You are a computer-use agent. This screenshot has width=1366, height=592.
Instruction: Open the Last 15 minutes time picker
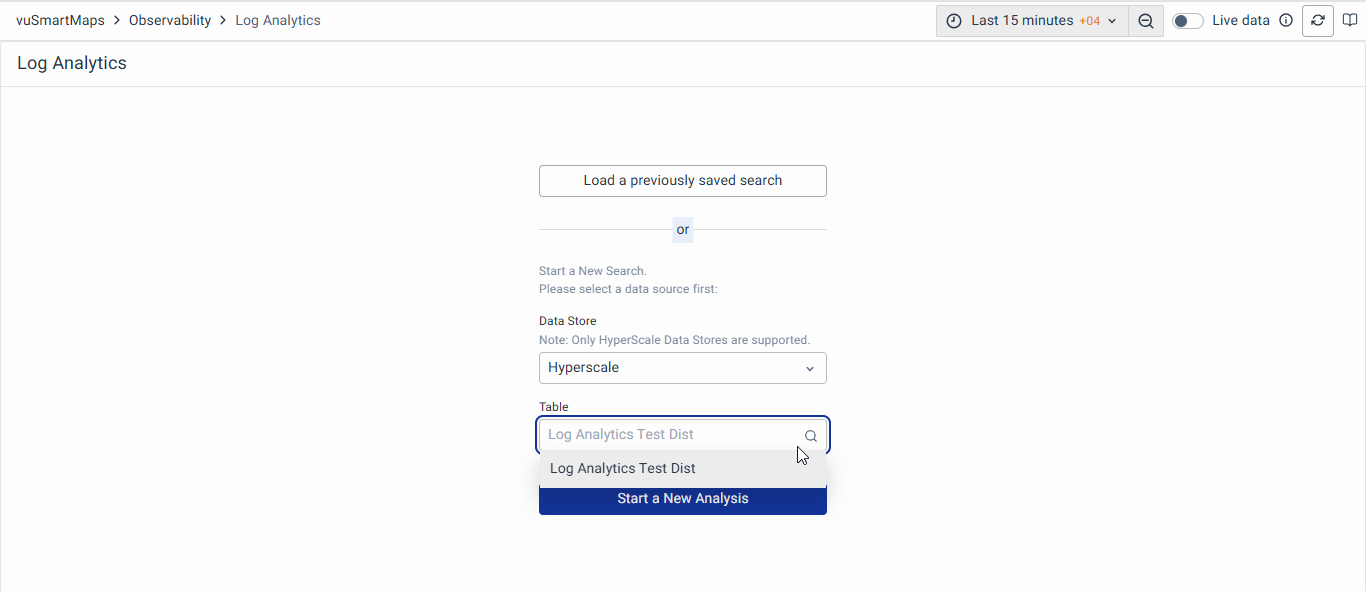click(x=1021, y=21)
